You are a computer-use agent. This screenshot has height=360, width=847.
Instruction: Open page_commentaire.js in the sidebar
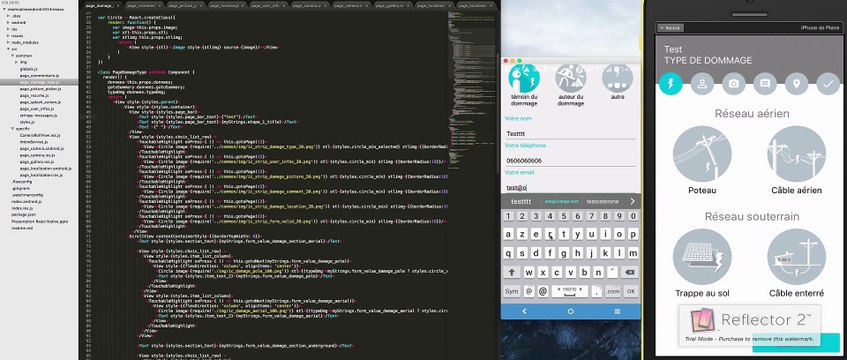click(39, 76)
